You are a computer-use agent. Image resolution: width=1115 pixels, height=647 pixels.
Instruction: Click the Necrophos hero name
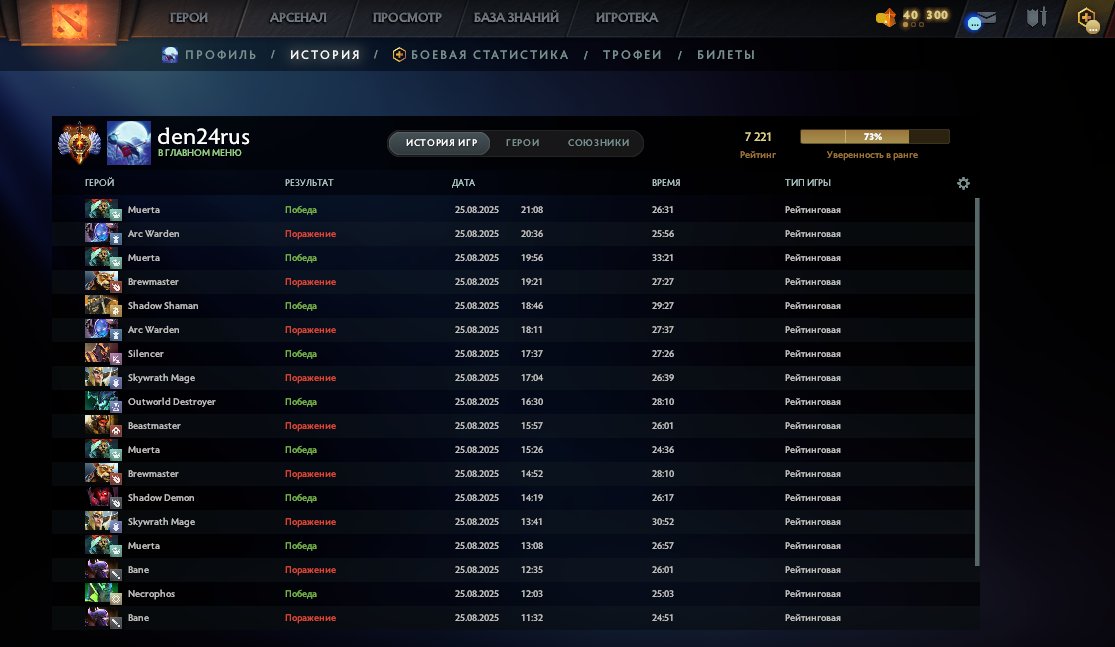click(x=151, y=594)
